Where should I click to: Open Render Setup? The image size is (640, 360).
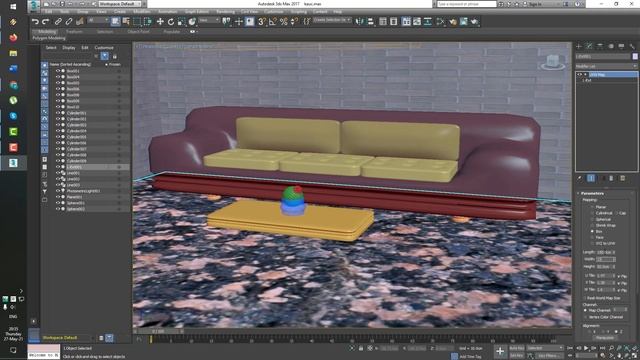[x=453, y=22]
